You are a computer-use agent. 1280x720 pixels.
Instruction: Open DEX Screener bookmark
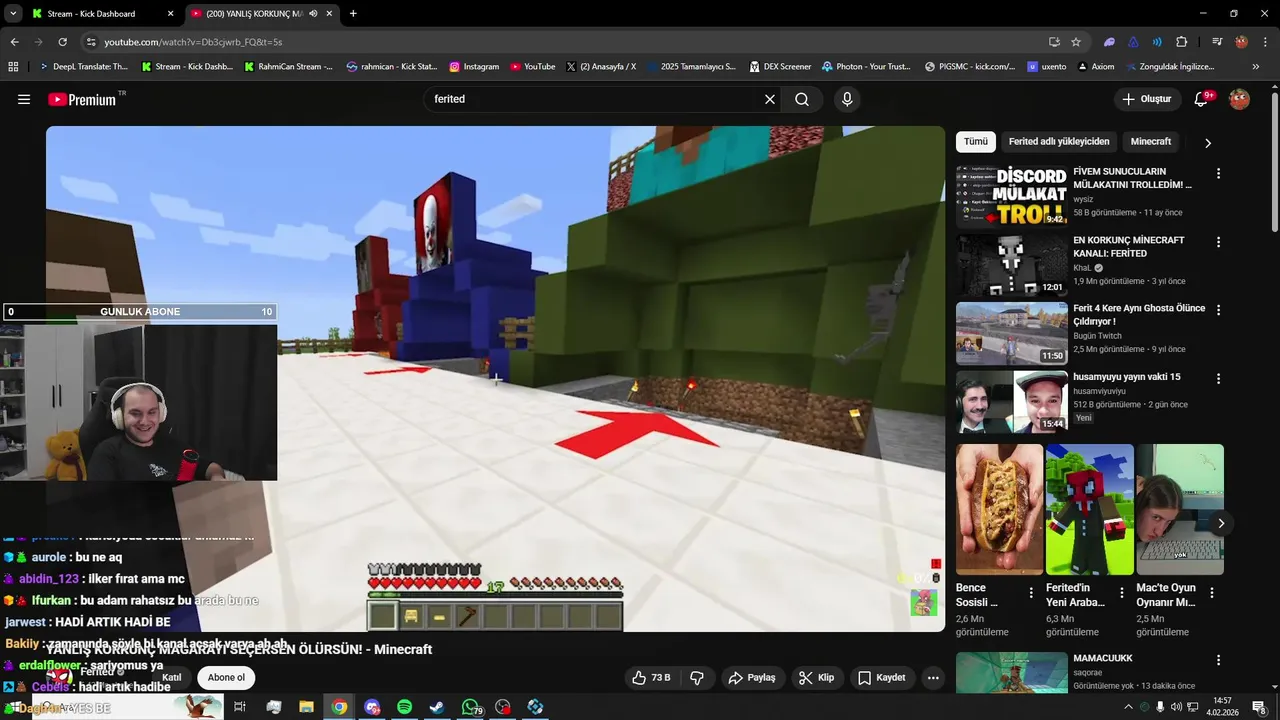(x=779, y=67)
